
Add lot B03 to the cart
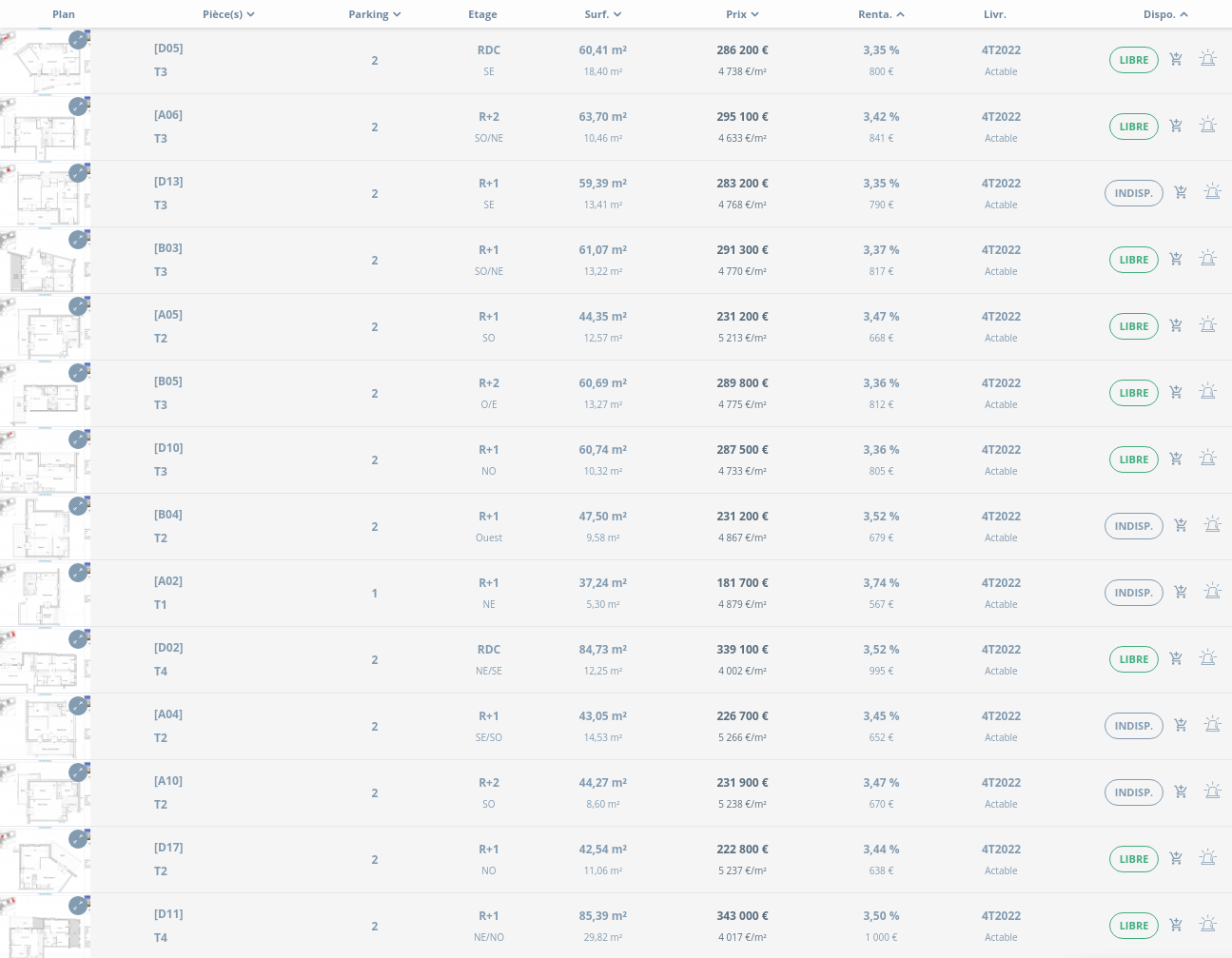coord(1176,259)
